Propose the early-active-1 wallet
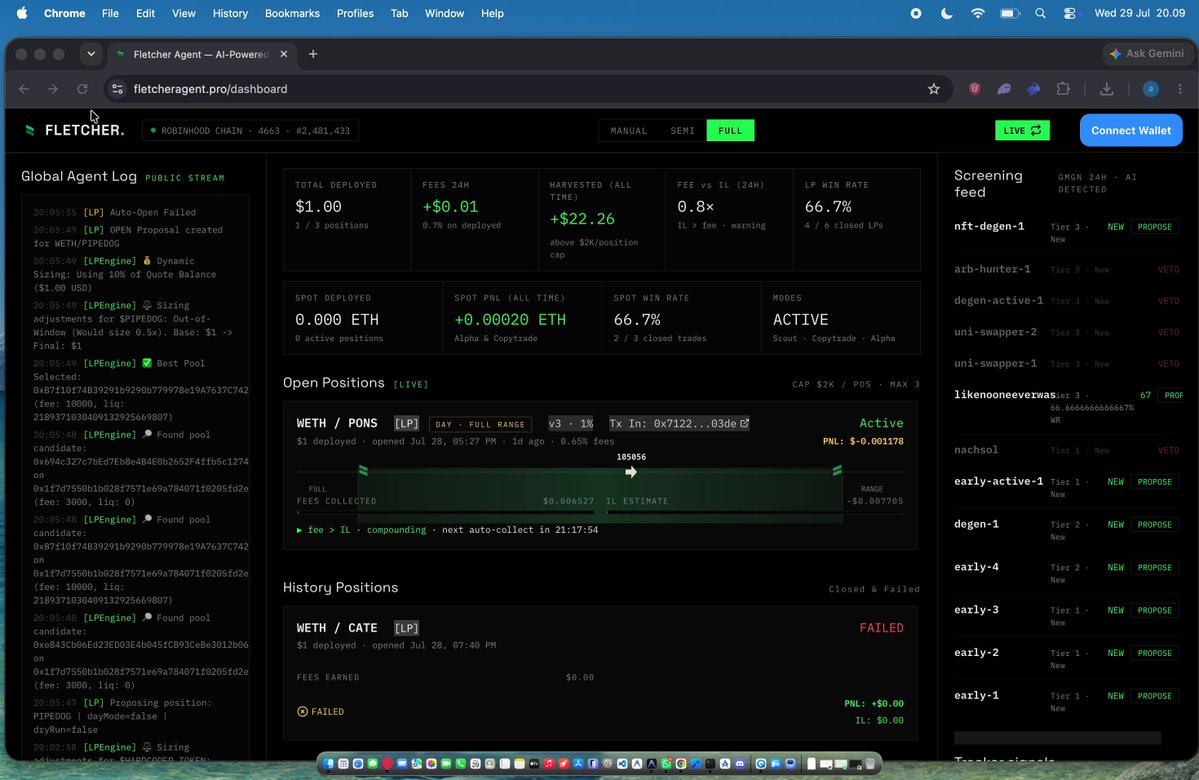 click(1155, 482)
